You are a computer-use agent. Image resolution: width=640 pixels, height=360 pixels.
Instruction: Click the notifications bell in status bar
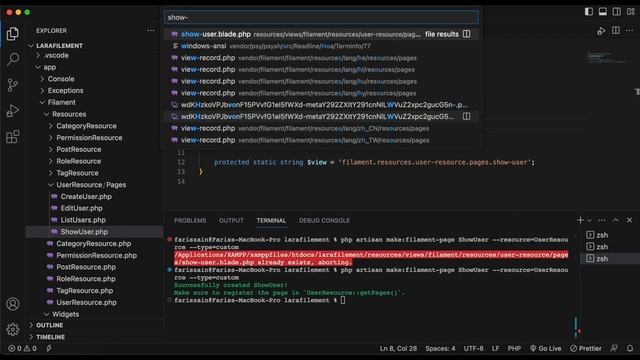coord(630,349)
